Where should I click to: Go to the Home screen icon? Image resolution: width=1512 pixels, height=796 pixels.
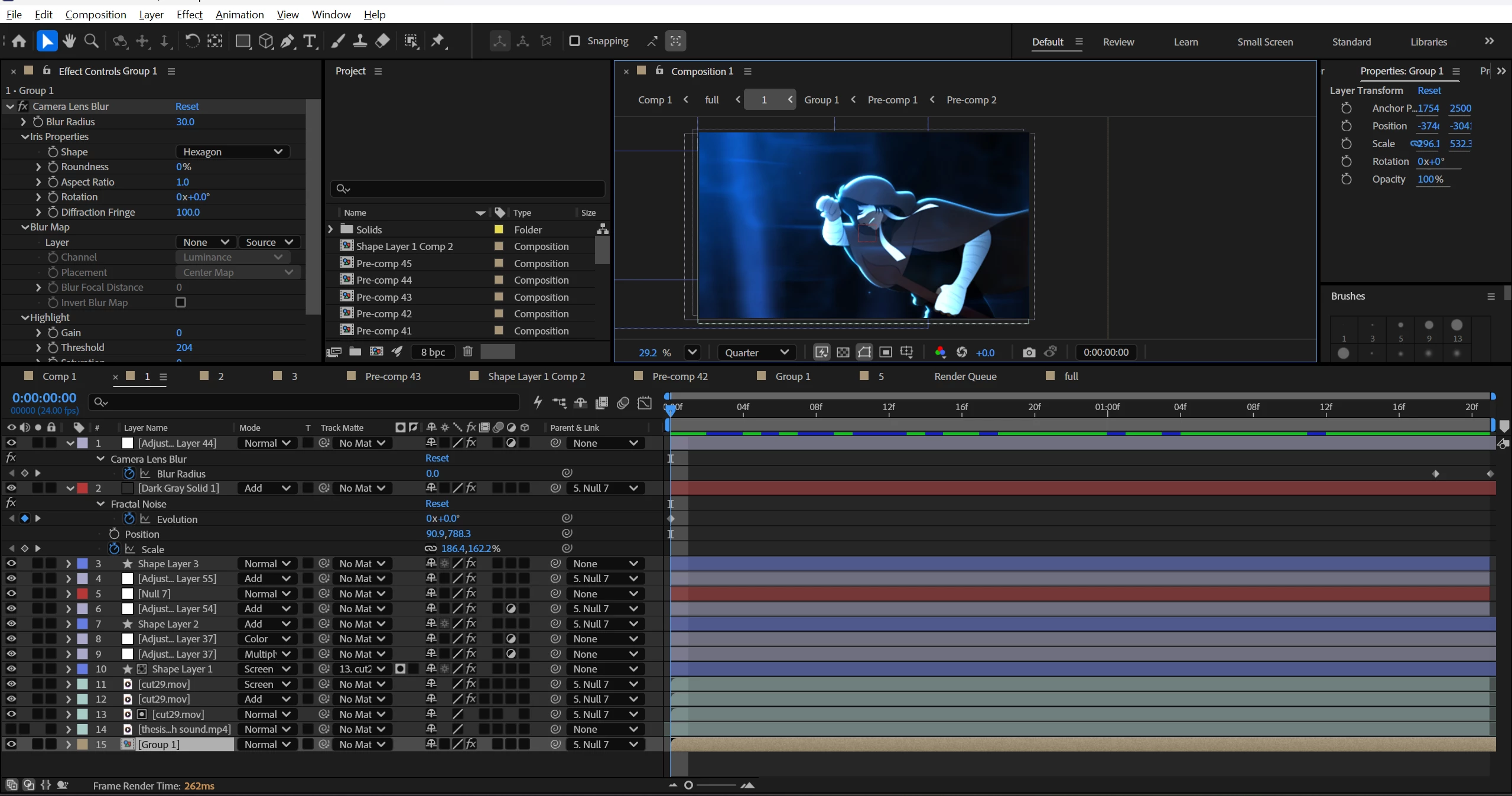point(19,41)
